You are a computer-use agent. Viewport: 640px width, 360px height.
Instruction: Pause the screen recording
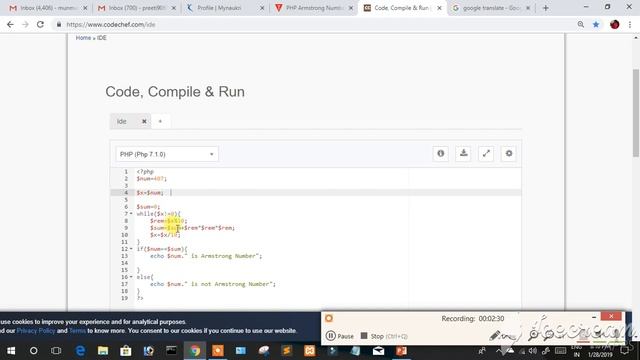click(x=340, y=336)
